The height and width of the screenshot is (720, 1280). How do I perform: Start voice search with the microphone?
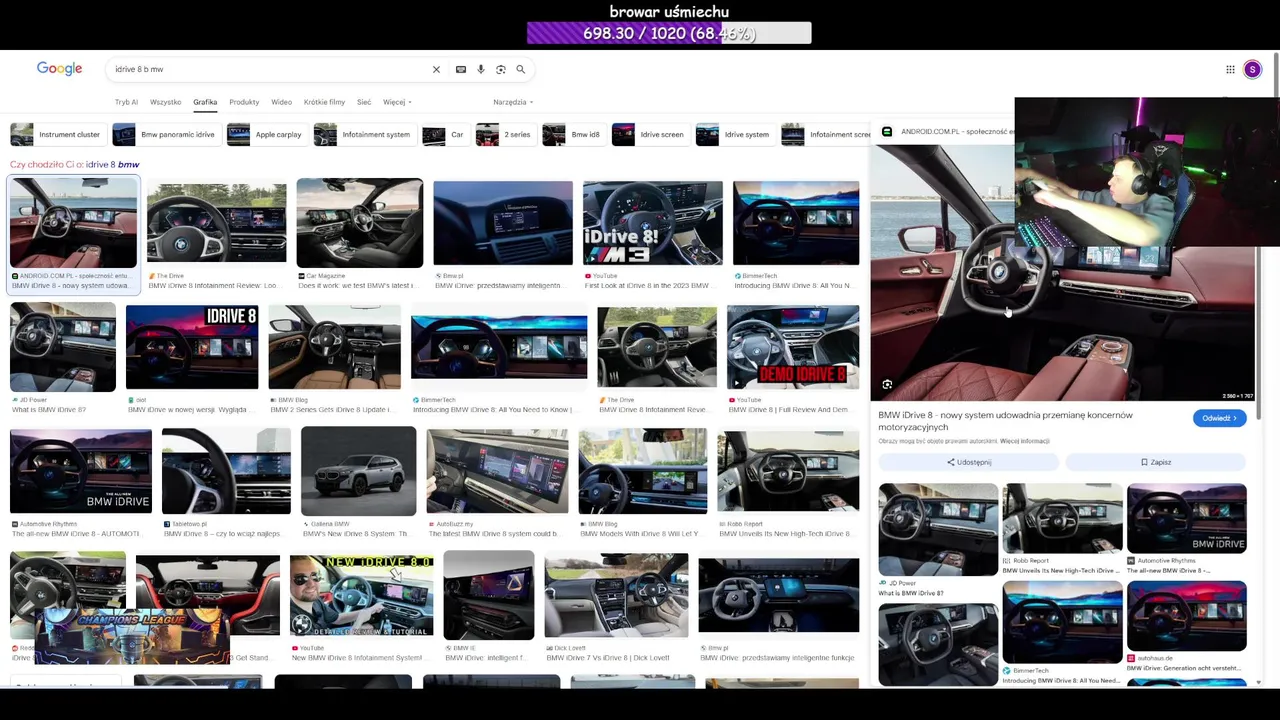(481, 69)
